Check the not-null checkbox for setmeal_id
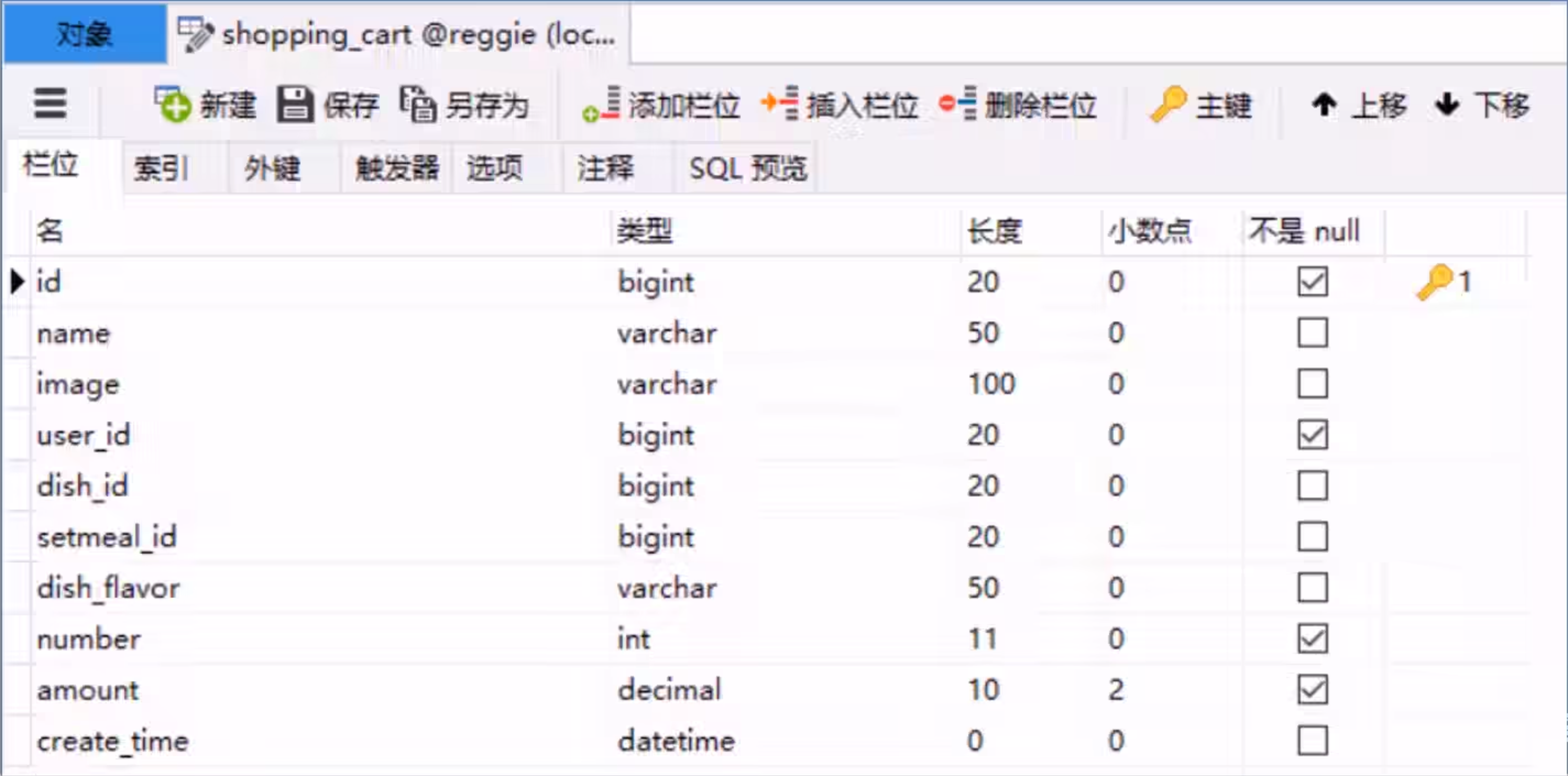1568x776 pixels. pyautogui.click(x=1312, y=537)
